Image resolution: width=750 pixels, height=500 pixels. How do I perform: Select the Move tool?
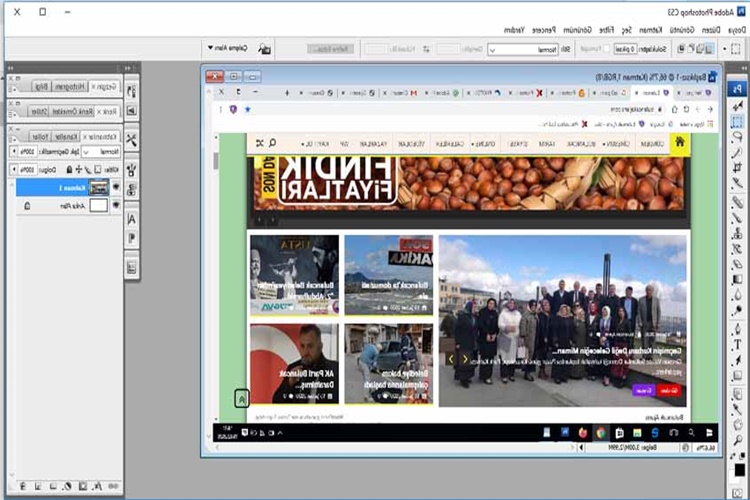pos(737,106)
